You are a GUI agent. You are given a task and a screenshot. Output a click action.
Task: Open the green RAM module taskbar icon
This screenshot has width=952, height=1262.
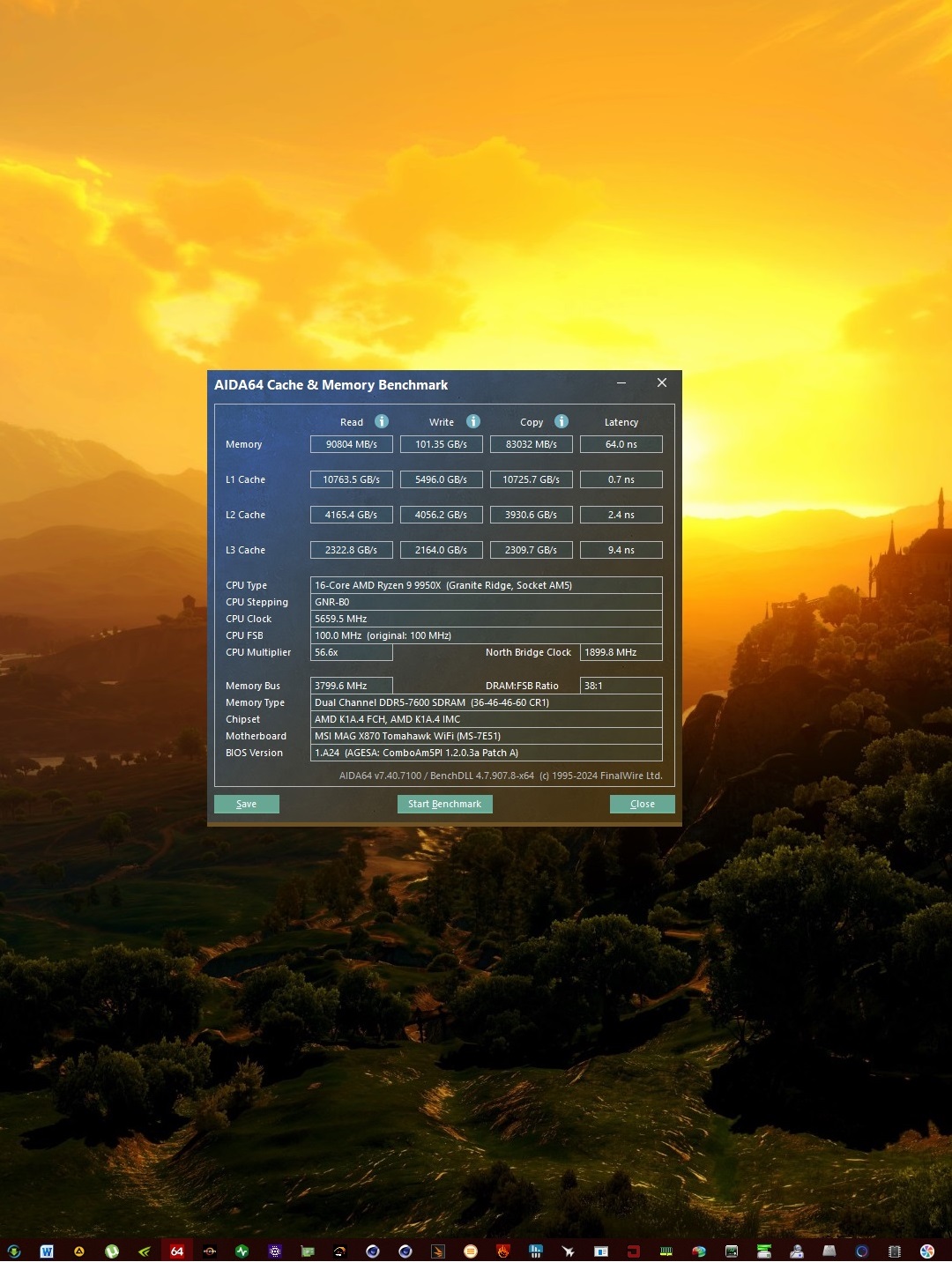[x=666, y=1251]
